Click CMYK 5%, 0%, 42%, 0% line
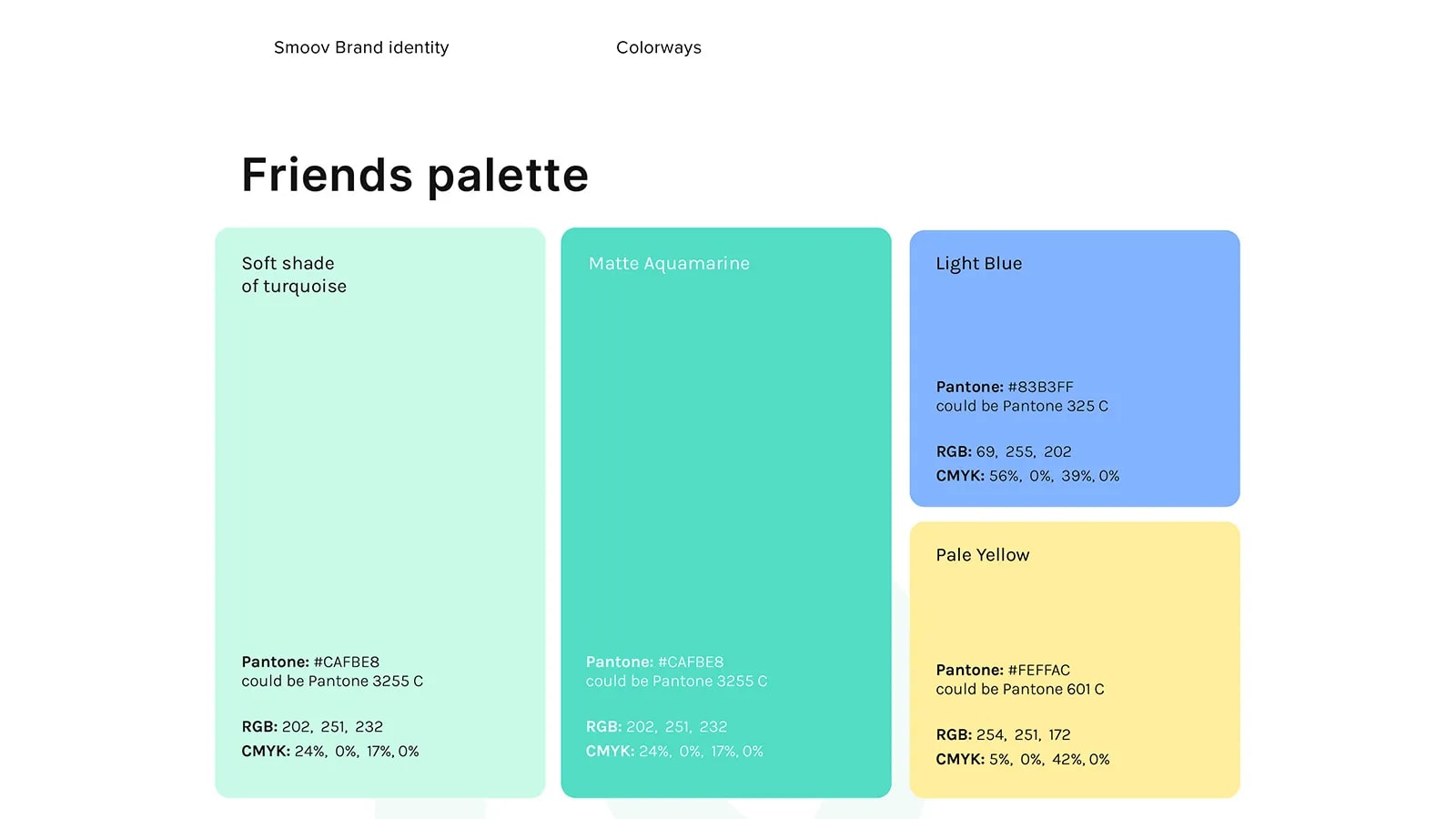 pyautogui.click(x=1023, y=759)
